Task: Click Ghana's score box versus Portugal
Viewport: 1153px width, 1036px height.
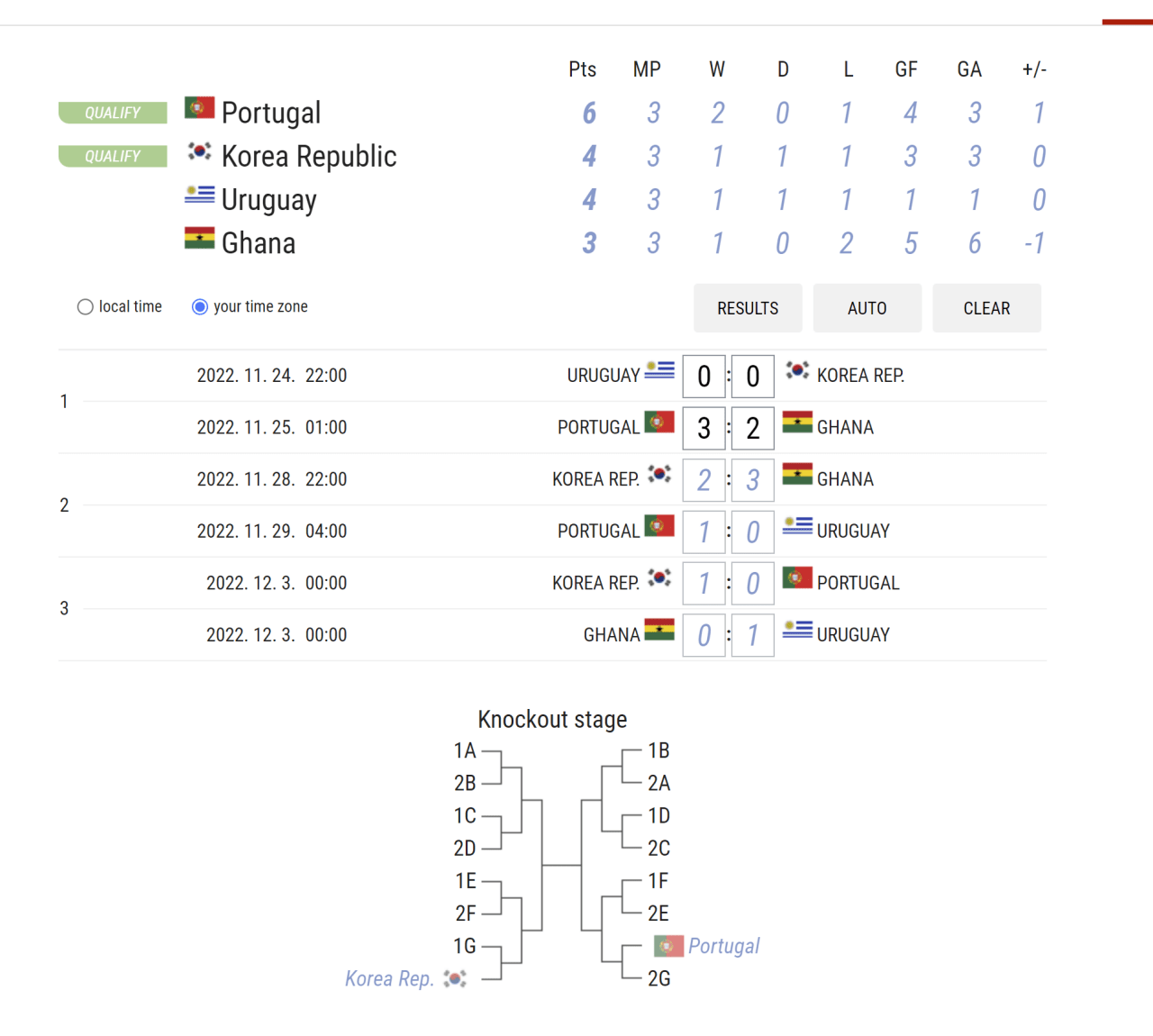Action: (x=753, y=429)
